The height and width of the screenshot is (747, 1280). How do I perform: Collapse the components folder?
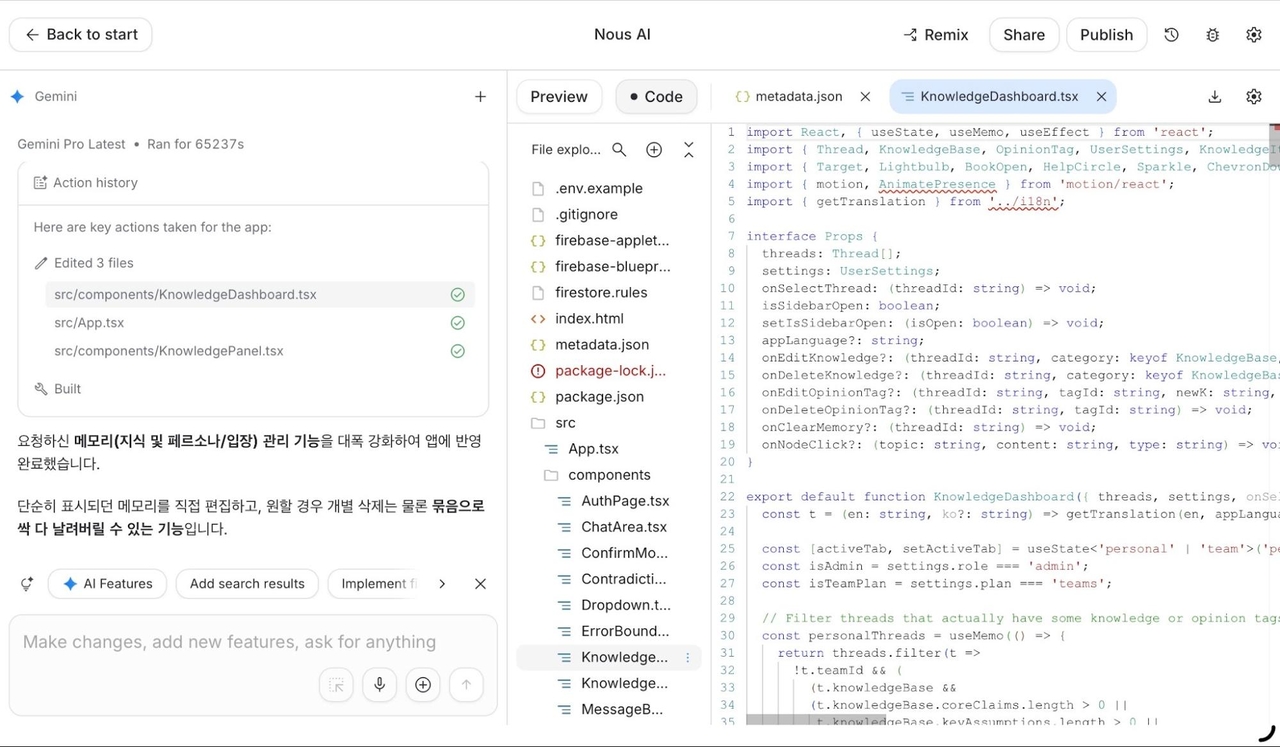click(x=609, y=475)
